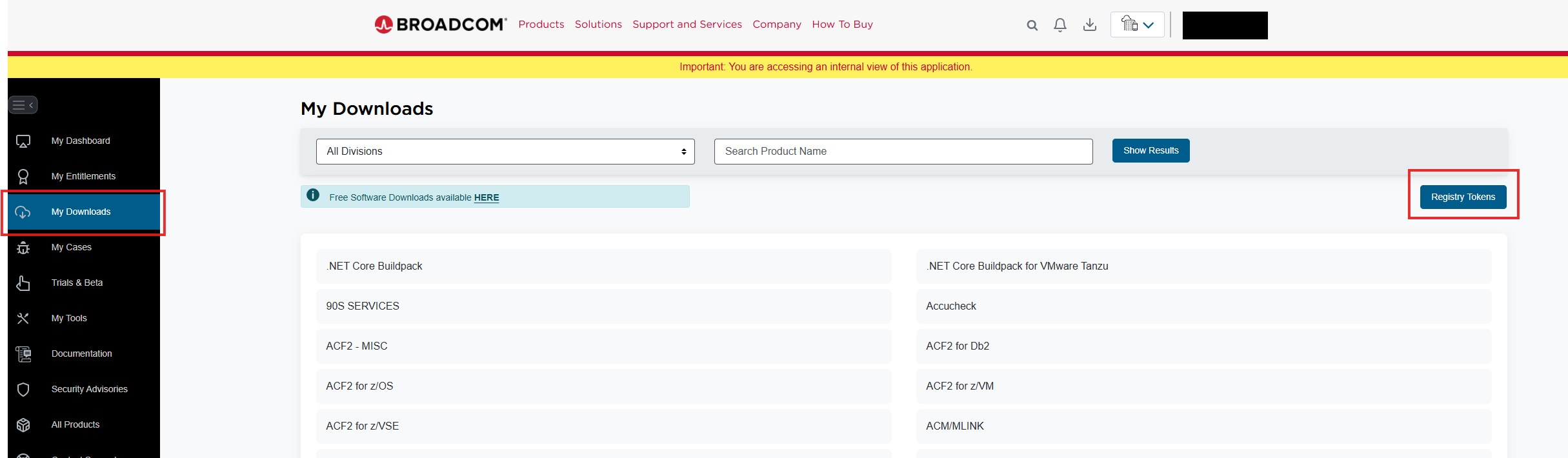
Task: Click the info icon in downloads banner
Action: click(313, 195)
